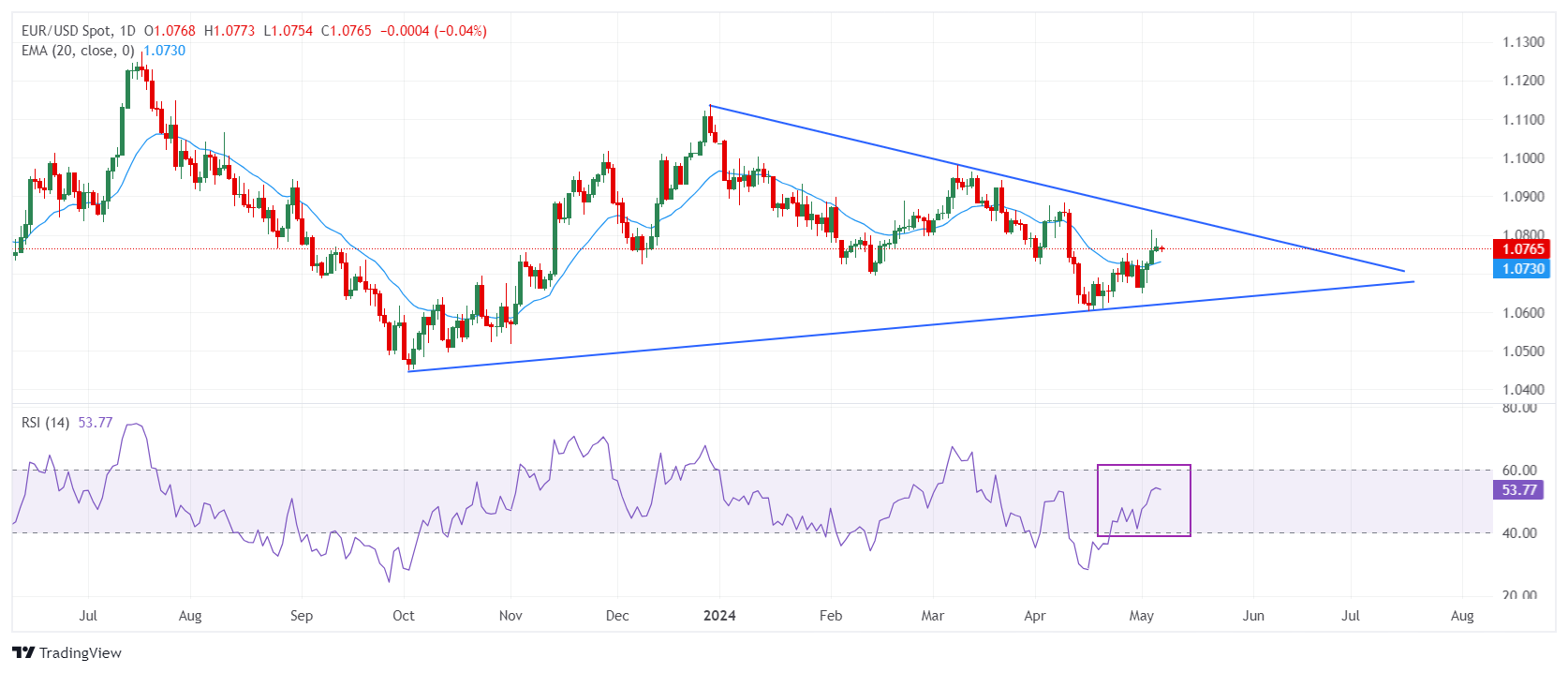Click the Jun label on the time axis
This screenshot has height=673, width=1568.
coord(1252,616)
